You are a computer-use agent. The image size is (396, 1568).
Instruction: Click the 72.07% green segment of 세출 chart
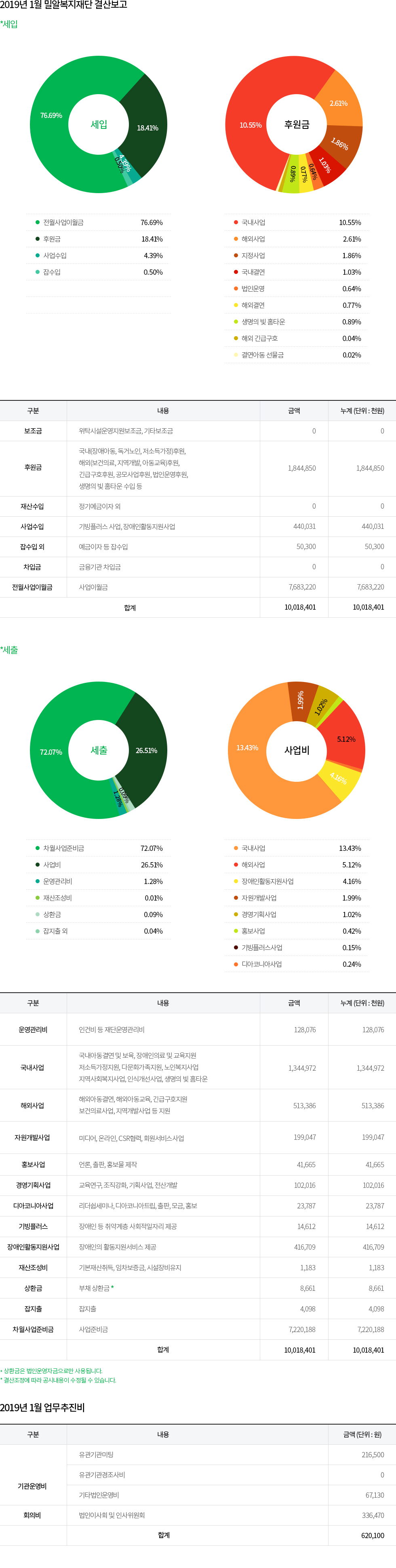51,752
